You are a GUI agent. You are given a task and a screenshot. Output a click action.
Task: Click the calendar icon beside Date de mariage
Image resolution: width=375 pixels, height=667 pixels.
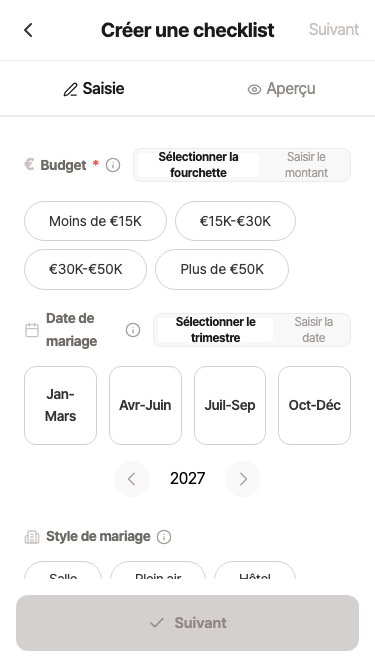(x=32, y=330)
